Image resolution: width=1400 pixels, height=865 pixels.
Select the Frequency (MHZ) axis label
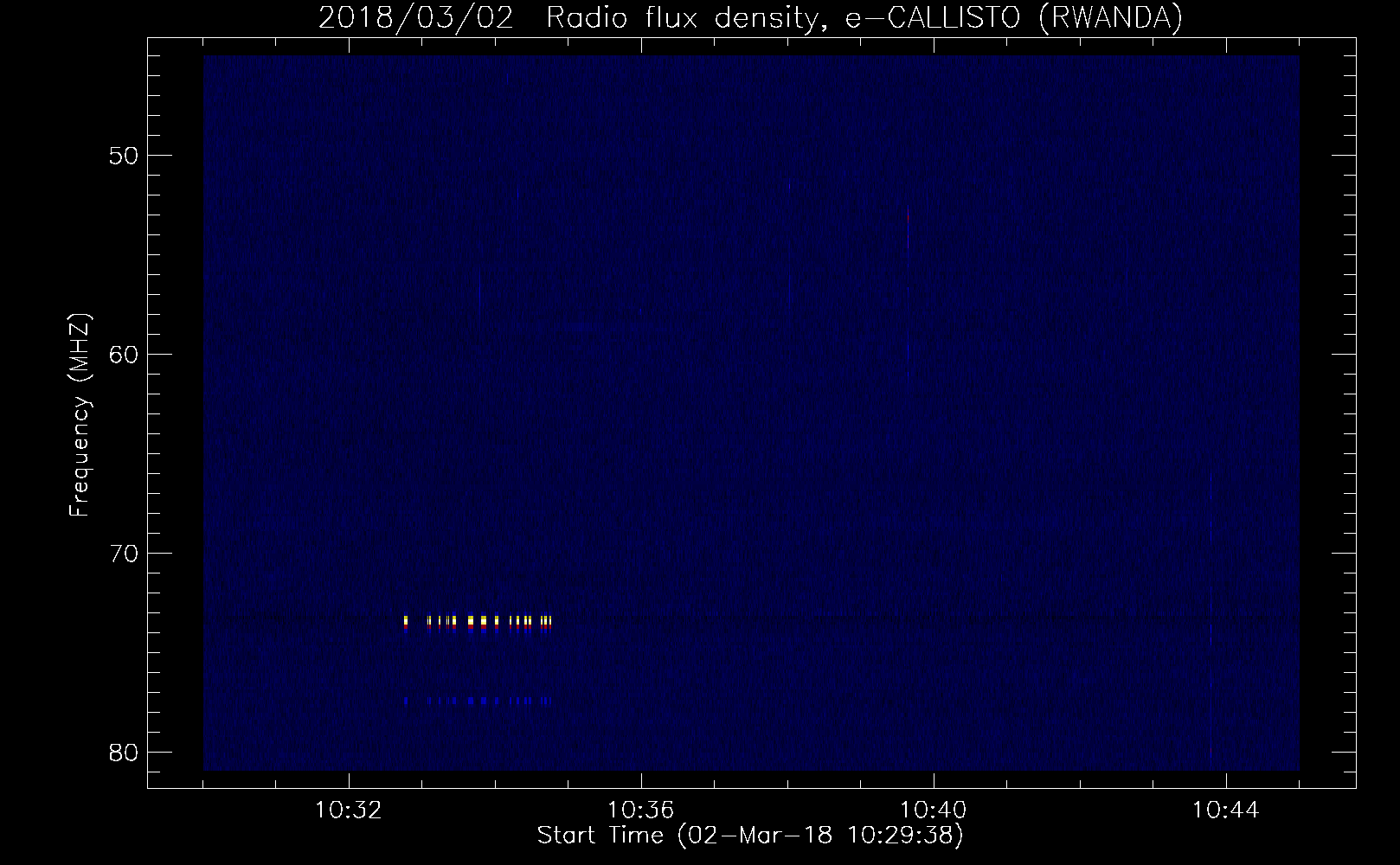pyautogui.click(x=80, y=415)
